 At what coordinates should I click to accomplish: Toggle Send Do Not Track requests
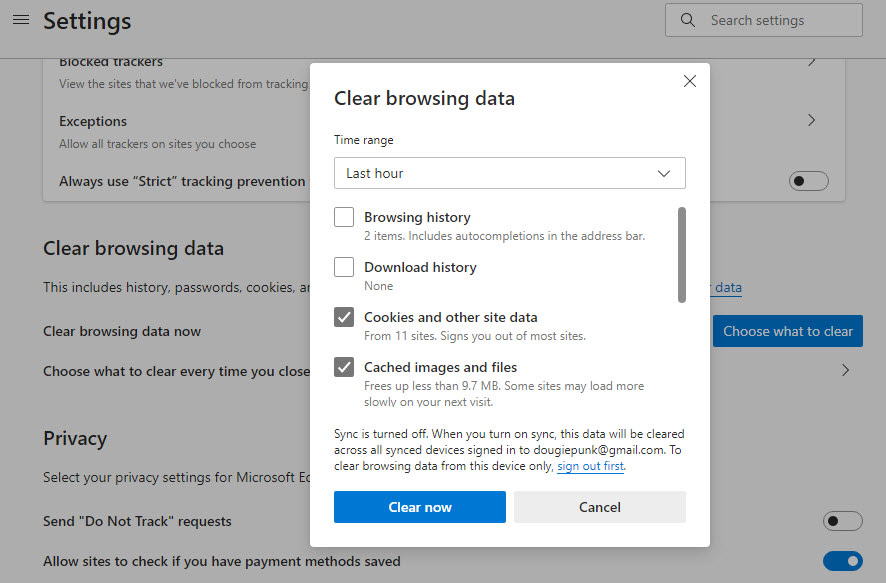tap(843, 521)
